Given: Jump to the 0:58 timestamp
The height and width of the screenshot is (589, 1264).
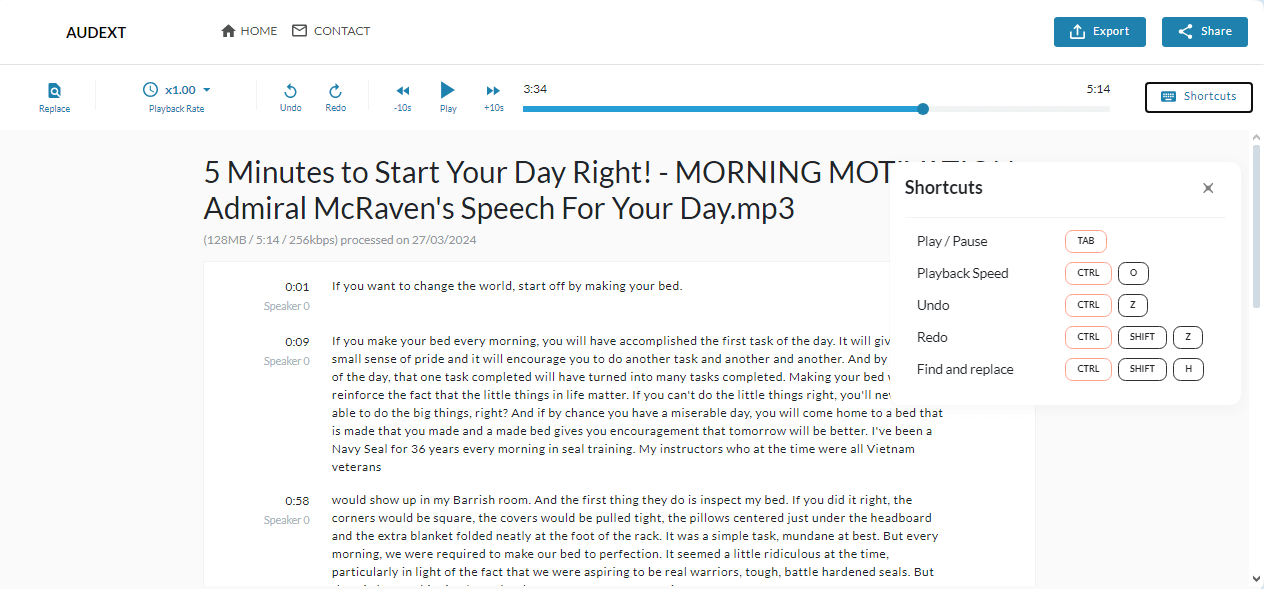Looking at the screenshot, I should tap(297, 501).
